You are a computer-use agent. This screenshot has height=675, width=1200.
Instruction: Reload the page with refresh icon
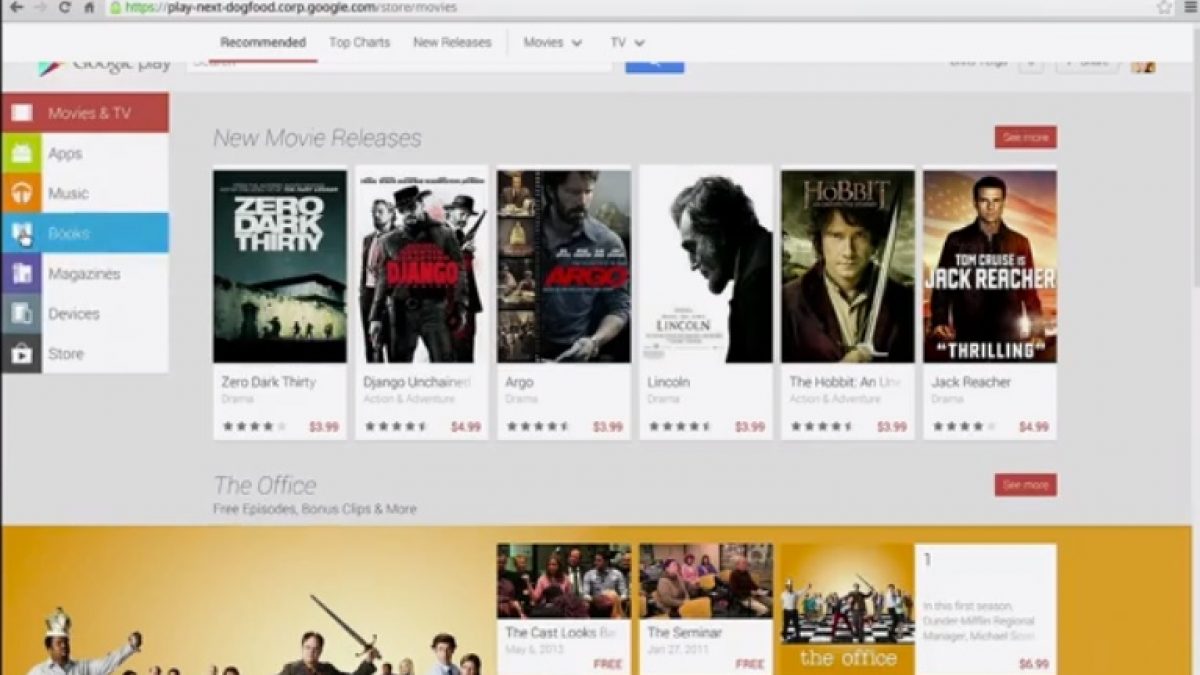pos(65,7)
